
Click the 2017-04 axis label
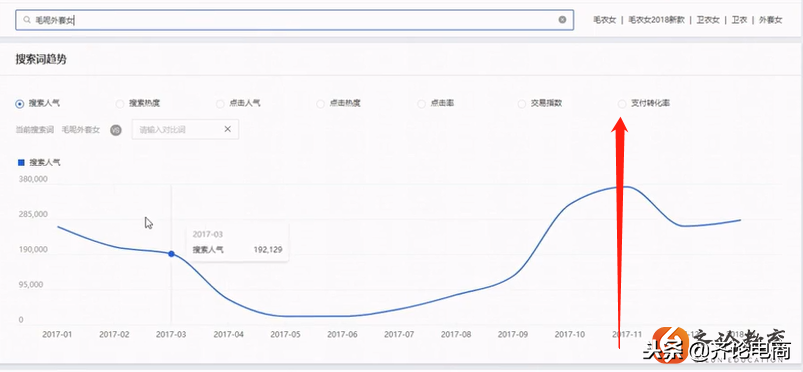point(228,334)
